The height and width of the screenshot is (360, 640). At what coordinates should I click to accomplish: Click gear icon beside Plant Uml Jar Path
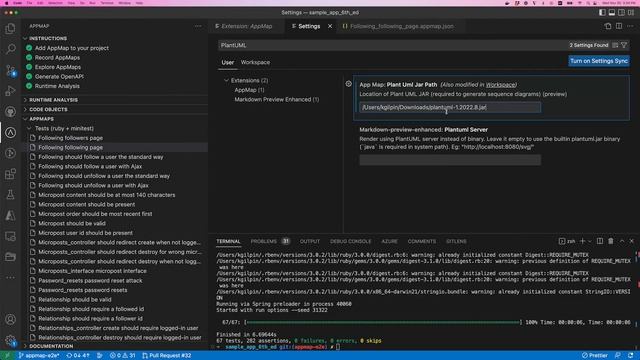(x=348, y=84)
